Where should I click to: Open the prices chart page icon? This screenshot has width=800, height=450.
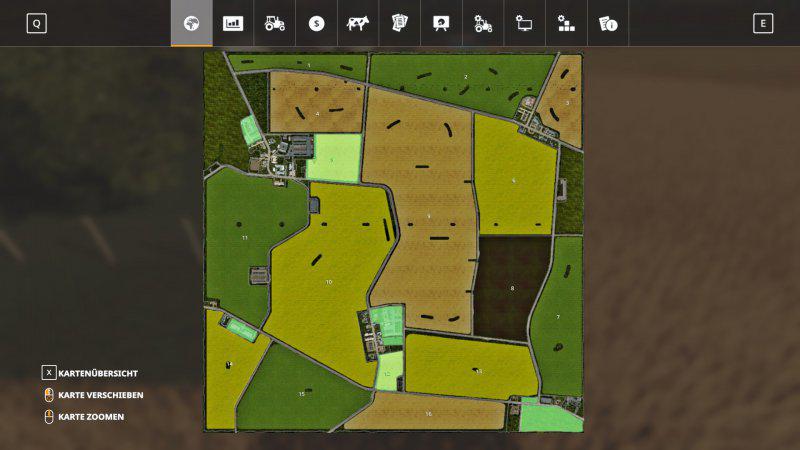[233, 23]
